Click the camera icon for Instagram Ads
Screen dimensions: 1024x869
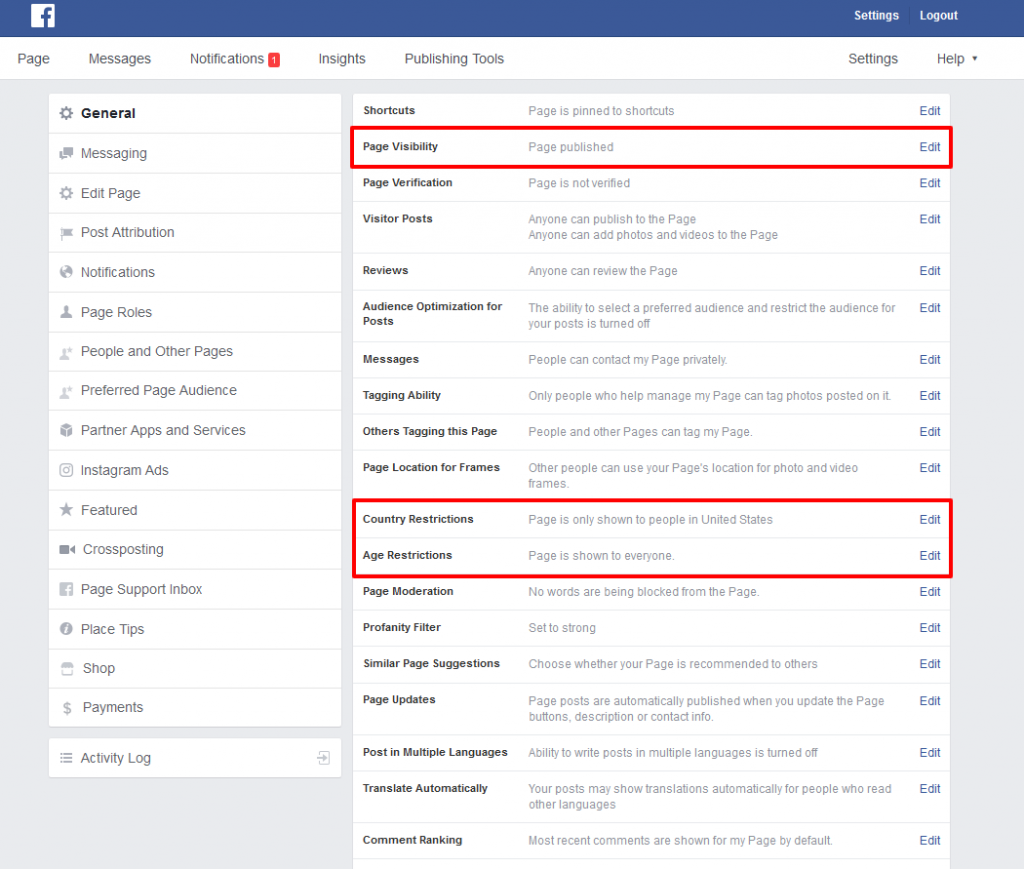(65, 470)
